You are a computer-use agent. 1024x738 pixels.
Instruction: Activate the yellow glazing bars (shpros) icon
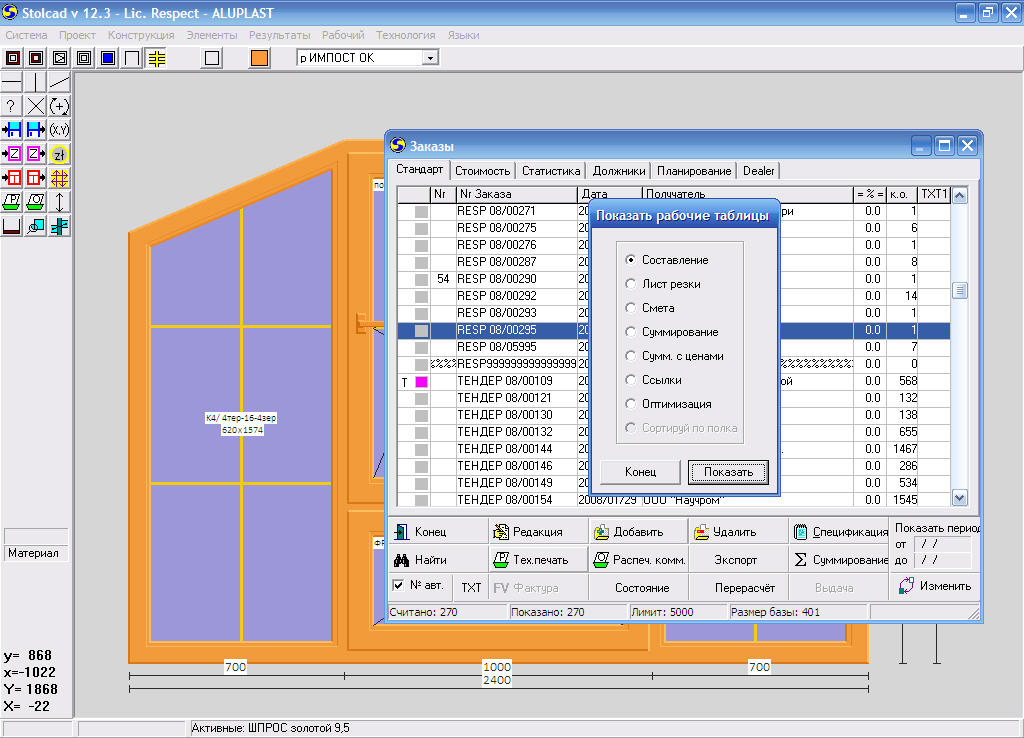click(157, 58)
